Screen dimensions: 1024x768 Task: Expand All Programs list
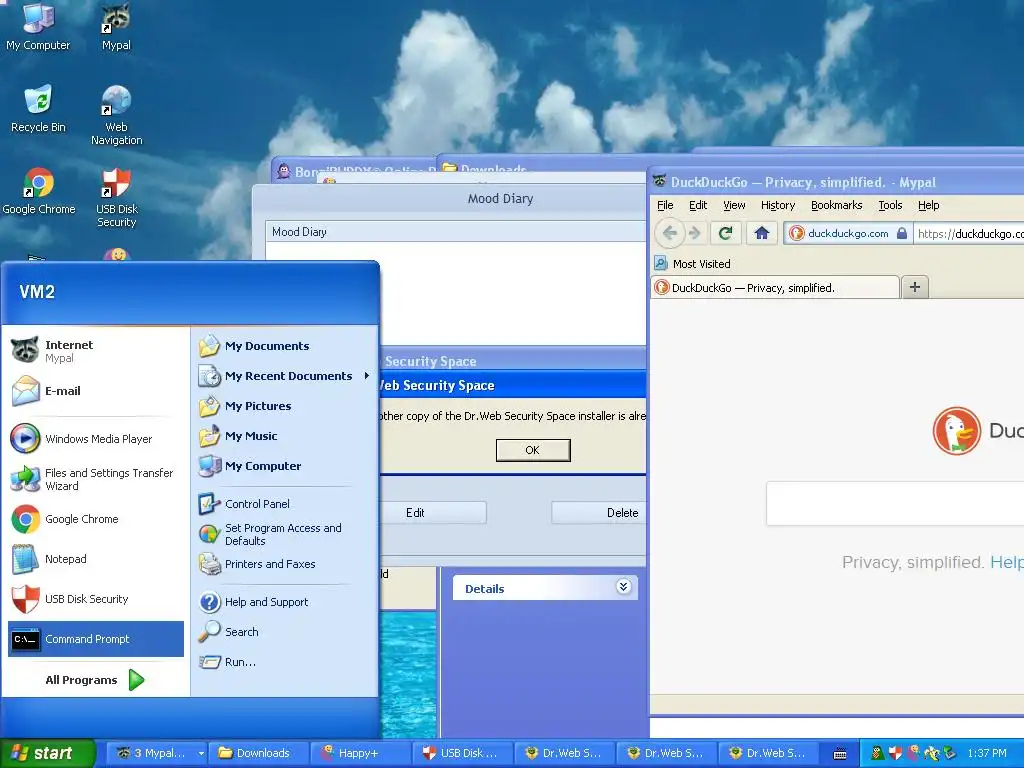coord(95,680)
